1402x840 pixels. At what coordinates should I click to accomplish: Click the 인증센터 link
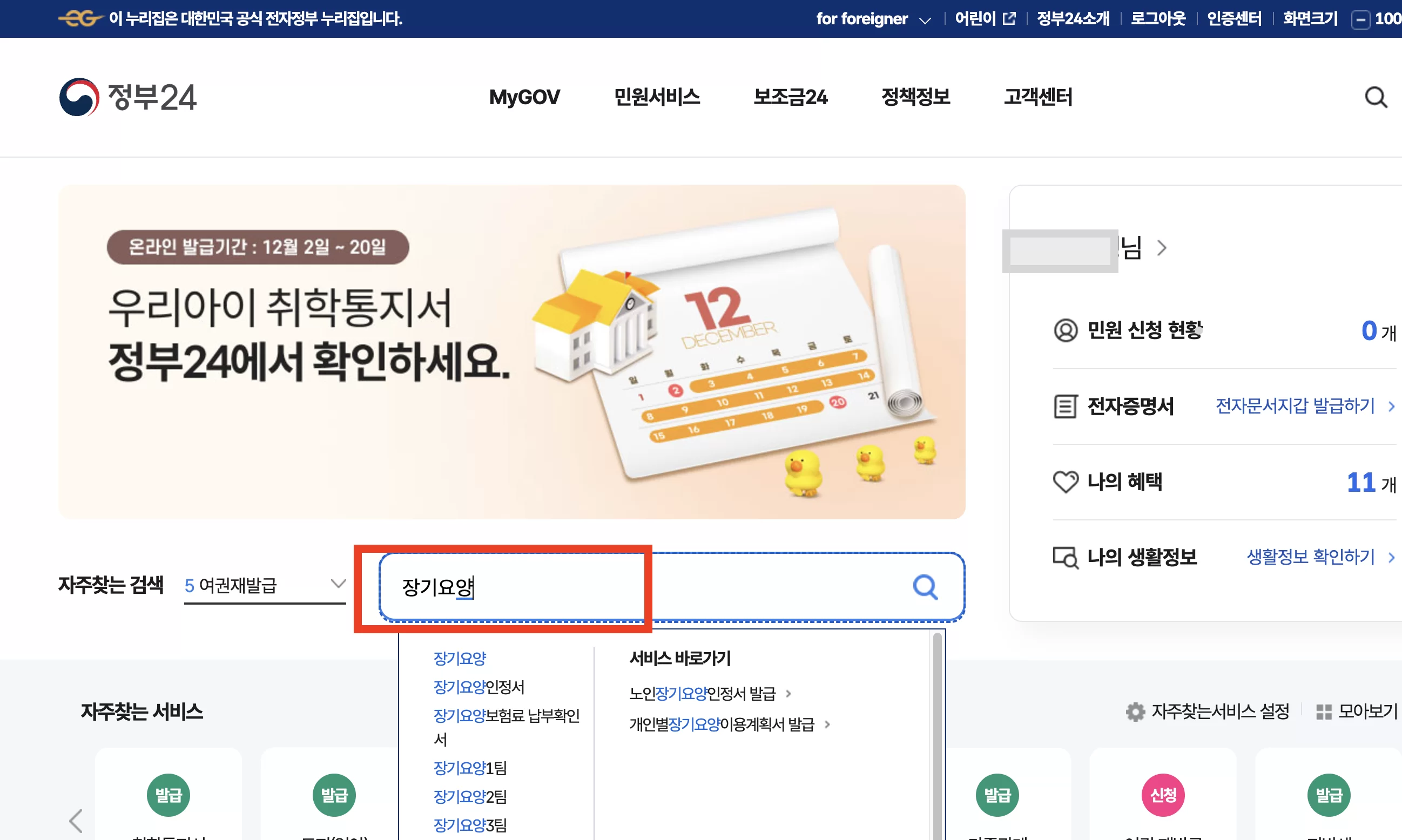[1235, 19]
